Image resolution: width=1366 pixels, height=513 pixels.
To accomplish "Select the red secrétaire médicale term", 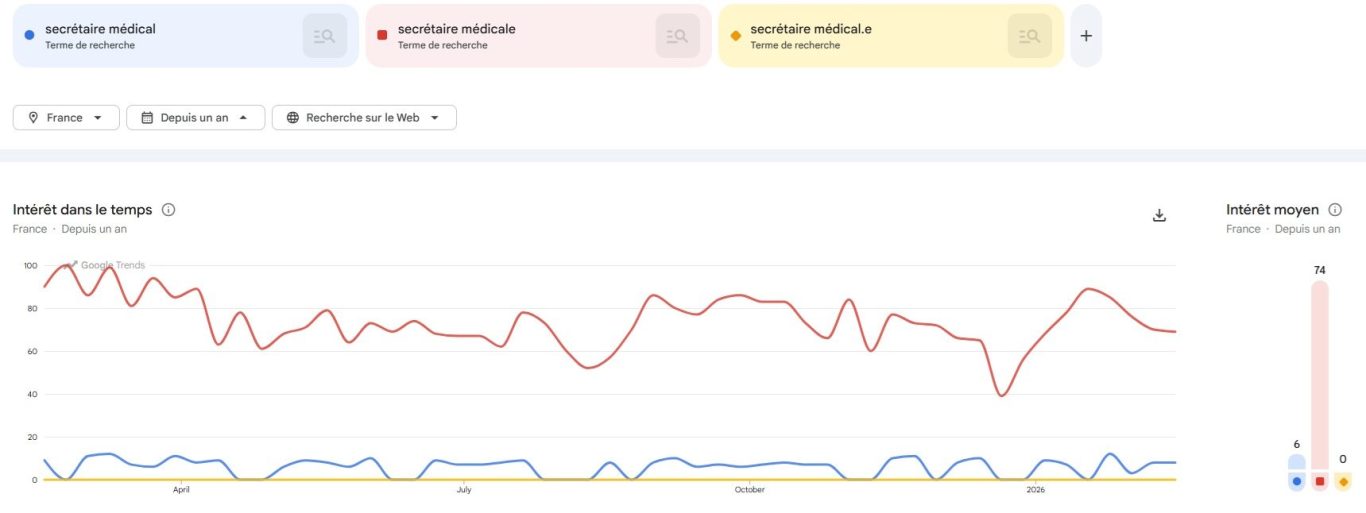I will click(x=456, y=30).
